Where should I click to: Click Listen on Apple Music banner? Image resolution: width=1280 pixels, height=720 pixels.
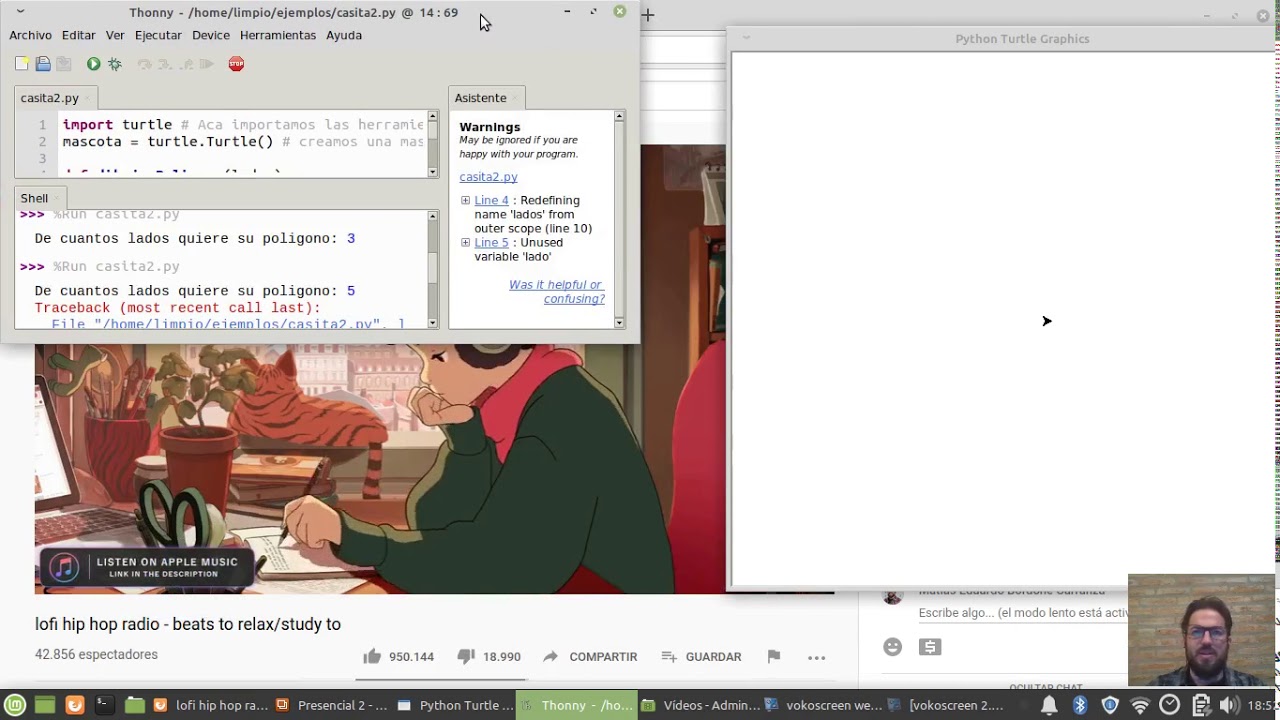coord(146,567)
